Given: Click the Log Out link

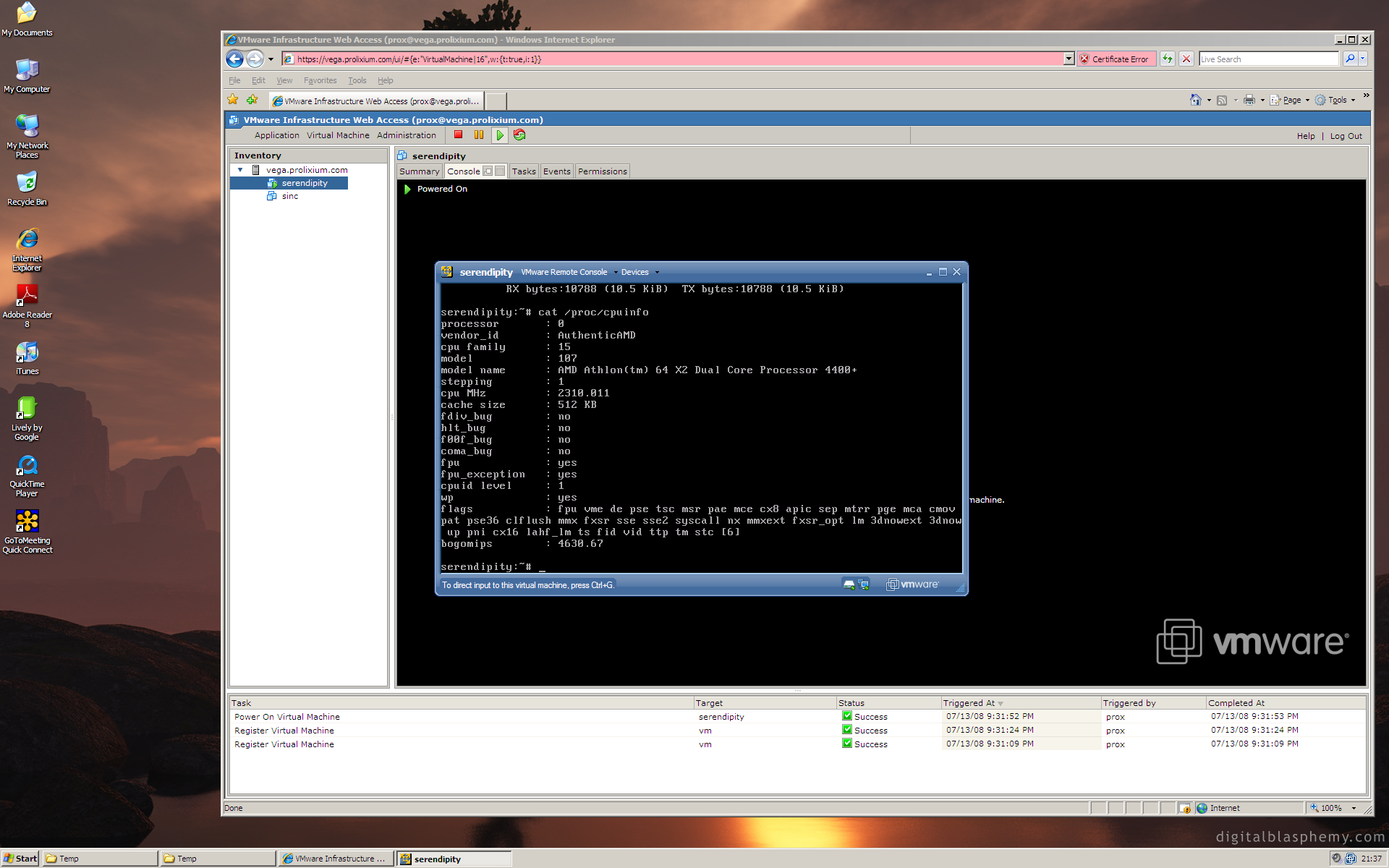Looking at the screenshot, I should pyautogui.click(x=1346, y=136).
